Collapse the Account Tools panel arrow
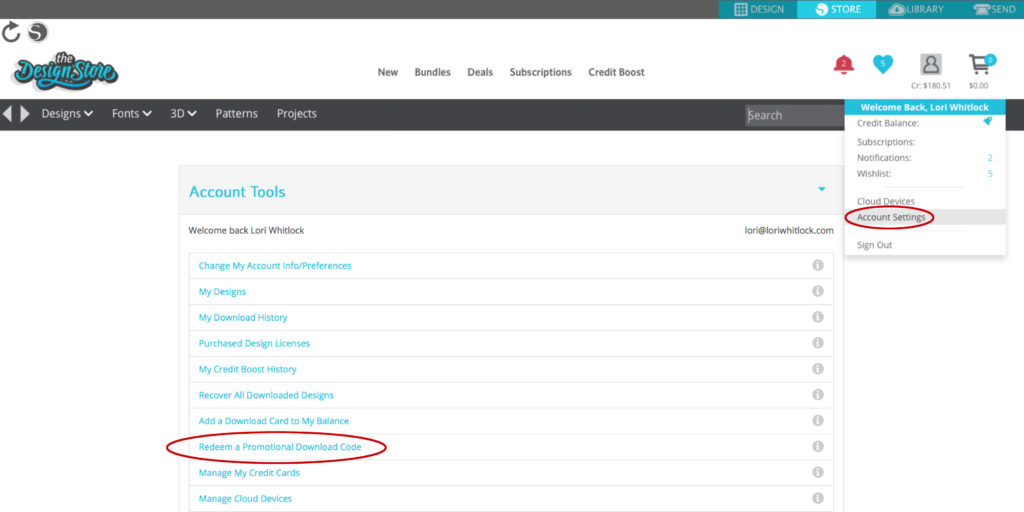This screenshot has width=1024, height=512. point(821,189)
